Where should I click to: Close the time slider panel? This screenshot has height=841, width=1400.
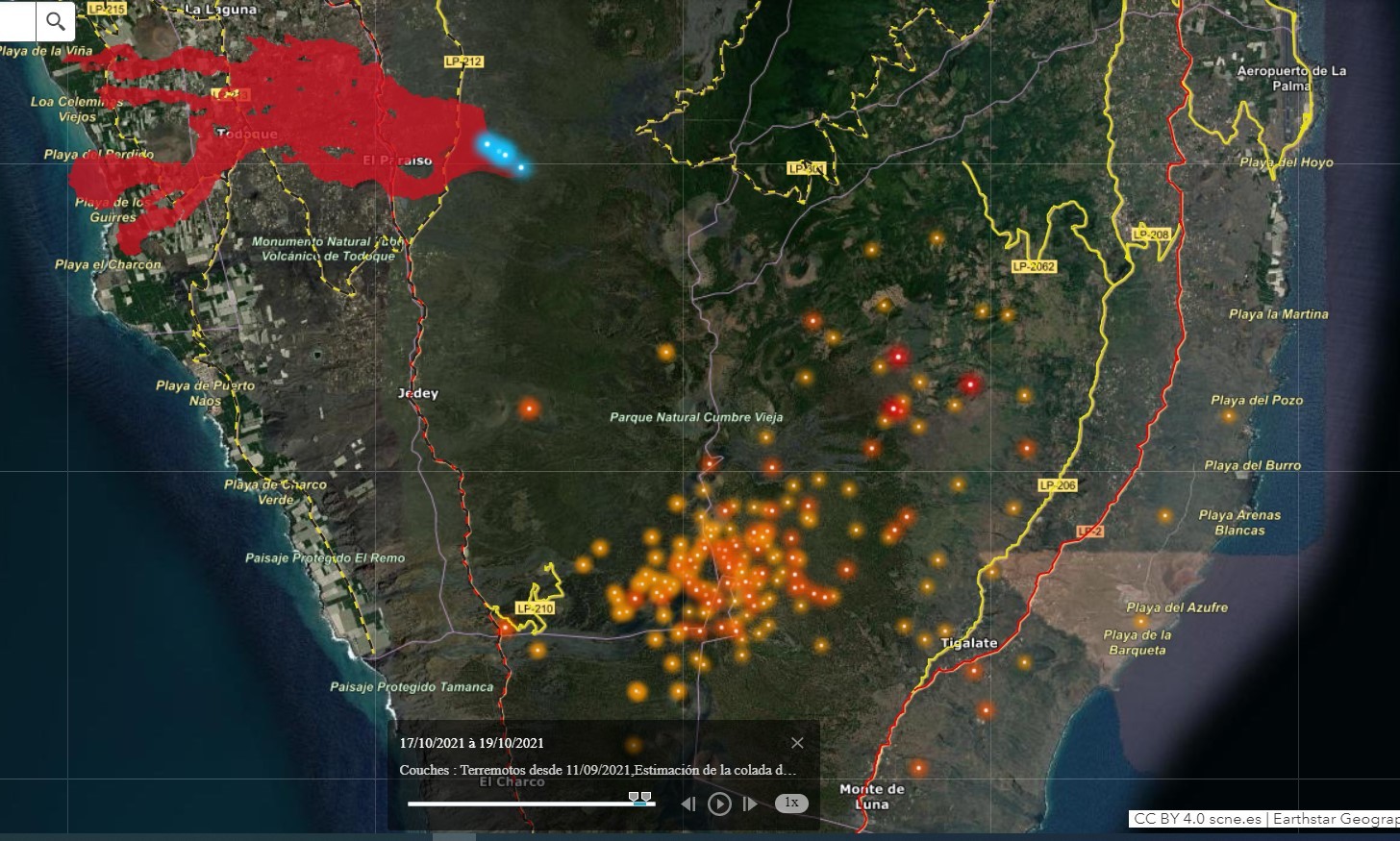pyautogui.click(x=797, y=742)
